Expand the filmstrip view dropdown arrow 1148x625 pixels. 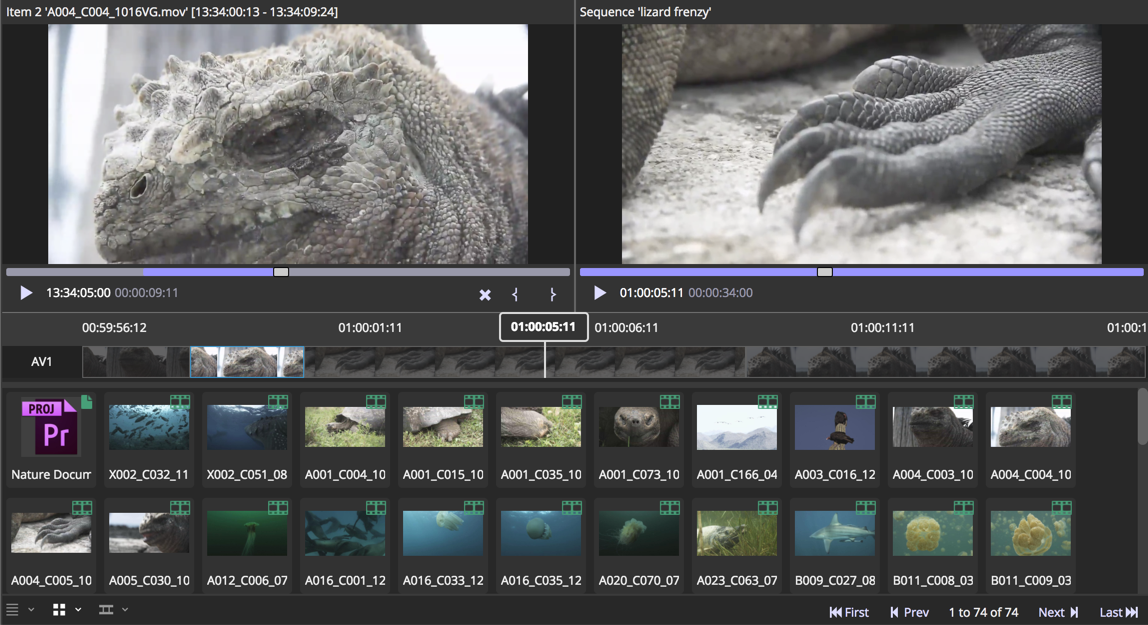click(x=125, y=610)
